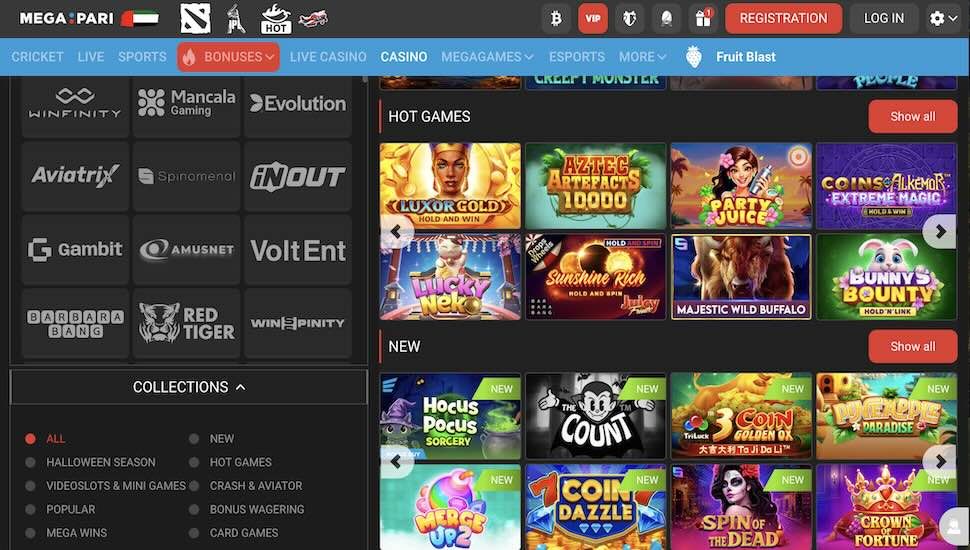Open the settings gear dropdown
Image resolution: width=970 pixels, height=550 pixels.
click(944, 19)
